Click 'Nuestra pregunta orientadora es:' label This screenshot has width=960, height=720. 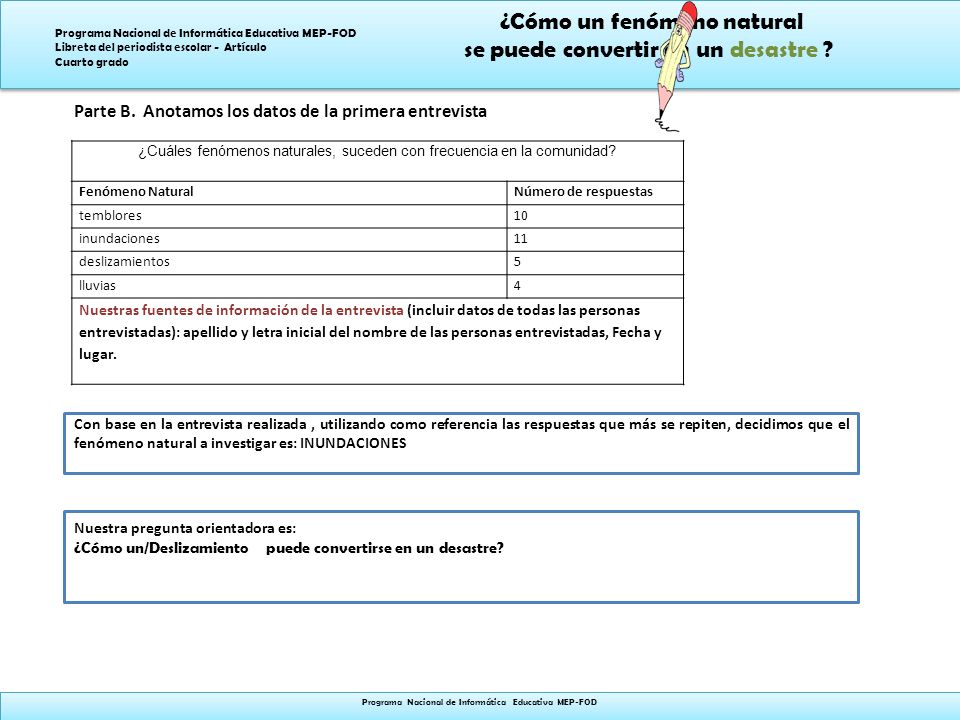click(185, 528)
